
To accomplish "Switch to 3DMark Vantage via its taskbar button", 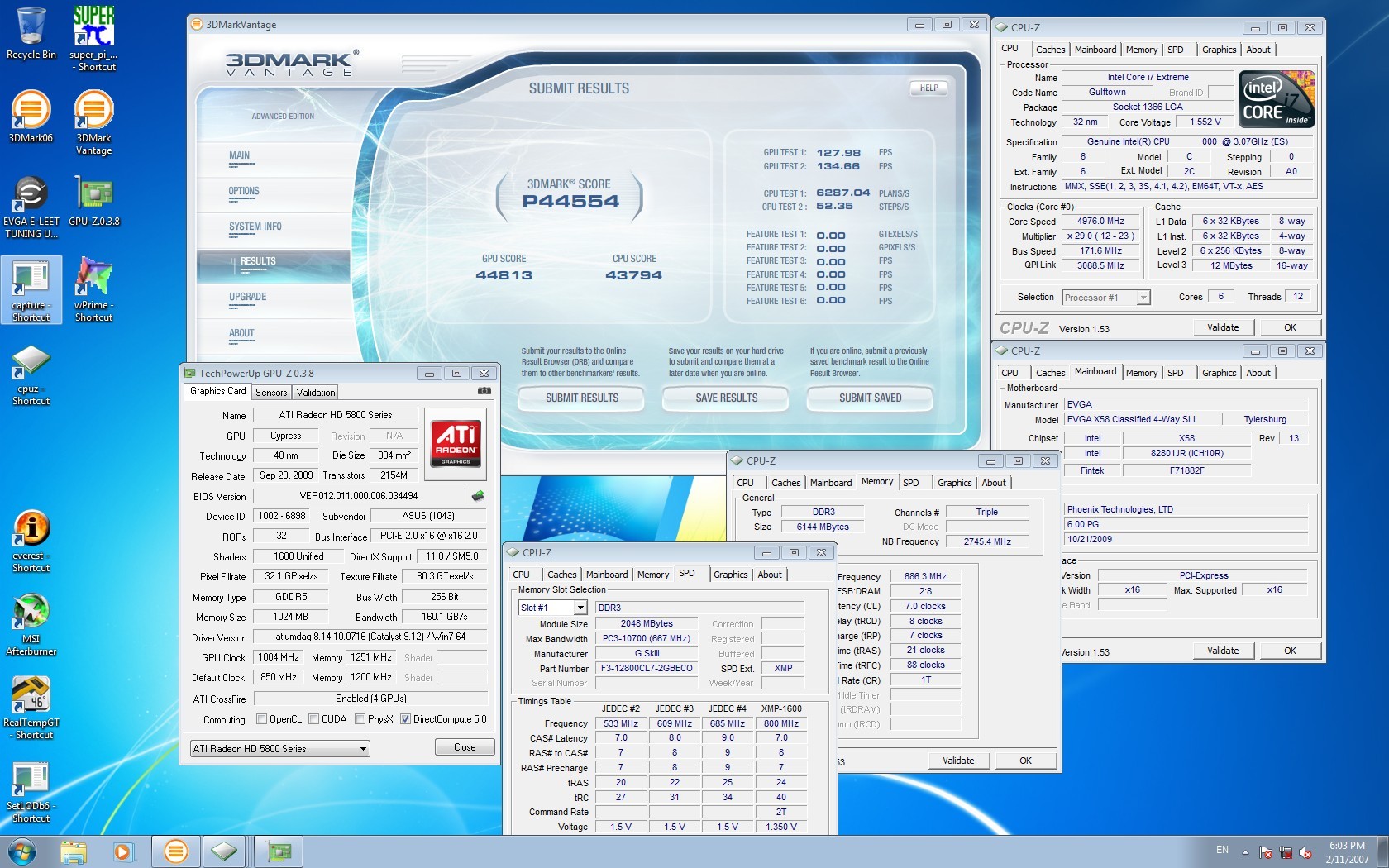I will coord(175,851).
